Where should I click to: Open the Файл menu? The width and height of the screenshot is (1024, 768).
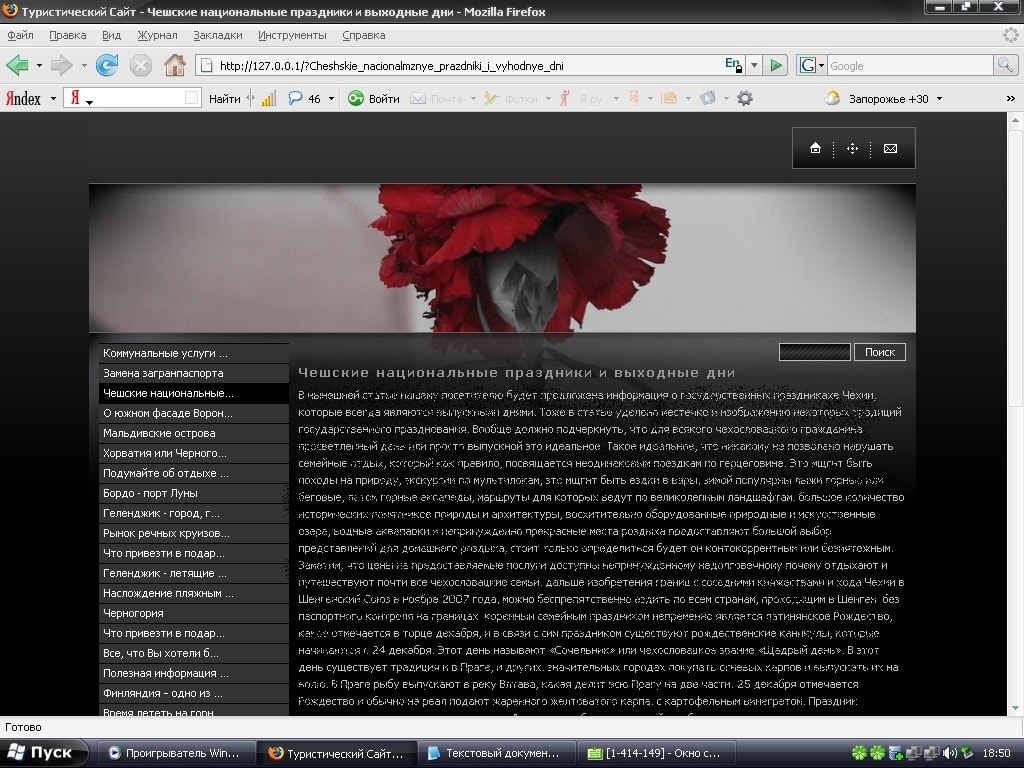pos(20,35)
